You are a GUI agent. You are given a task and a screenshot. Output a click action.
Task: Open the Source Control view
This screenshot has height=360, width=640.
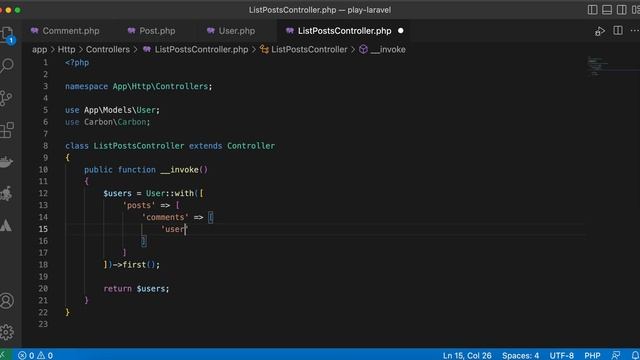pyautogui.click(x=6, y=98)
